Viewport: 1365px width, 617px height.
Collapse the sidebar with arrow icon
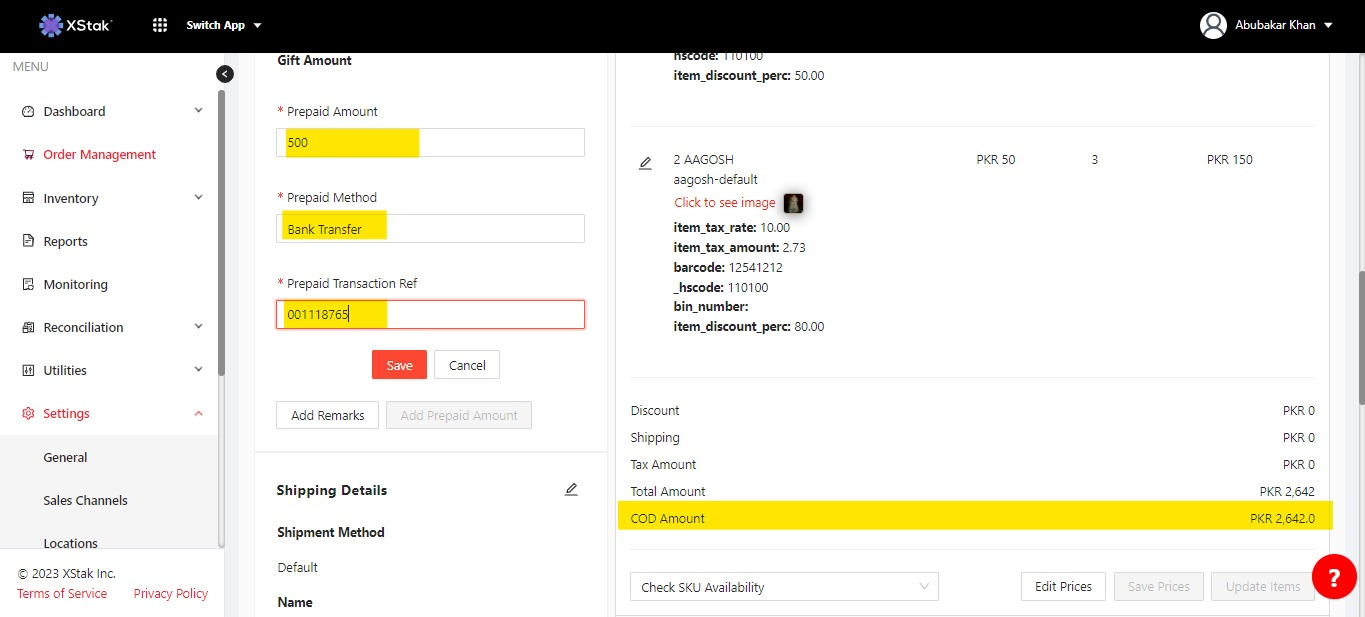pyautogui.click(x=225, y=74)
